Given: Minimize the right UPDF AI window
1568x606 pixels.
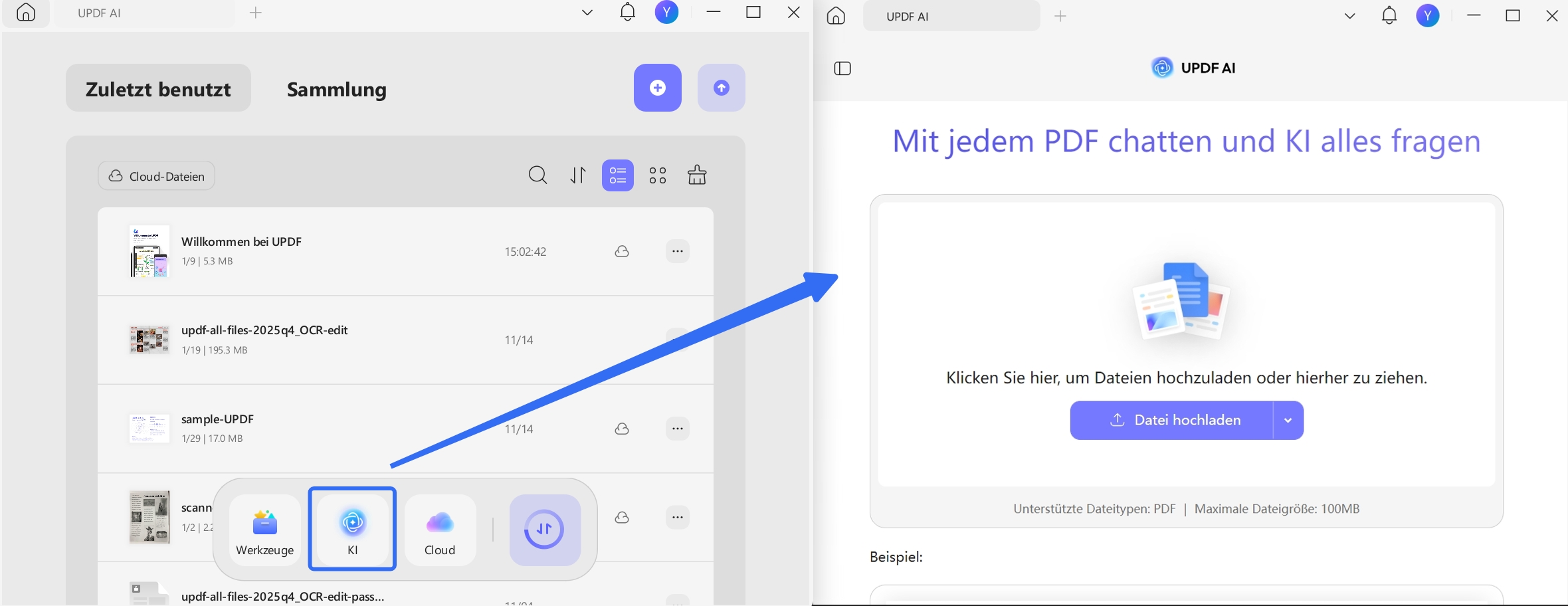Looking at the screenshot, I should tap(1474, 16).
